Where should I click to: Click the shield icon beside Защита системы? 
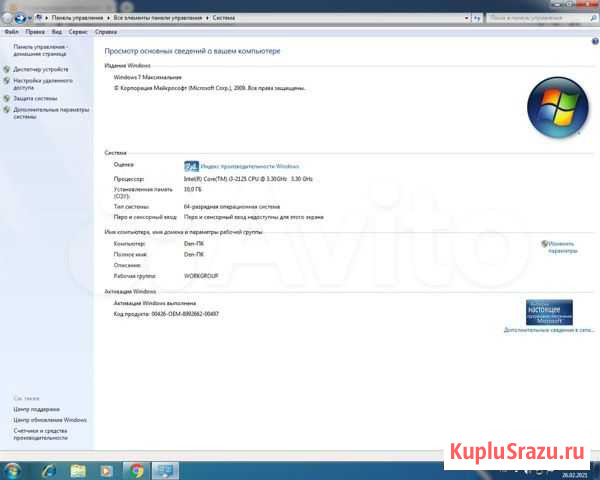coord(7,99)
